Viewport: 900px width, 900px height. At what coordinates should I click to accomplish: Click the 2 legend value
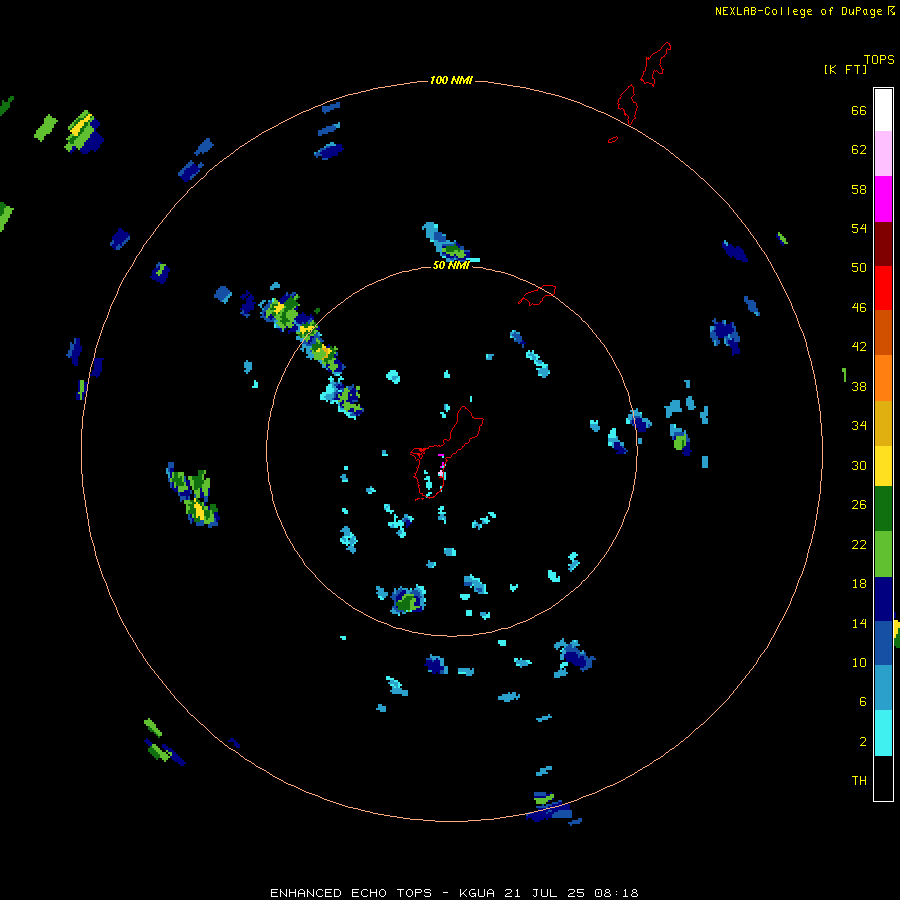tap(863, 742)
